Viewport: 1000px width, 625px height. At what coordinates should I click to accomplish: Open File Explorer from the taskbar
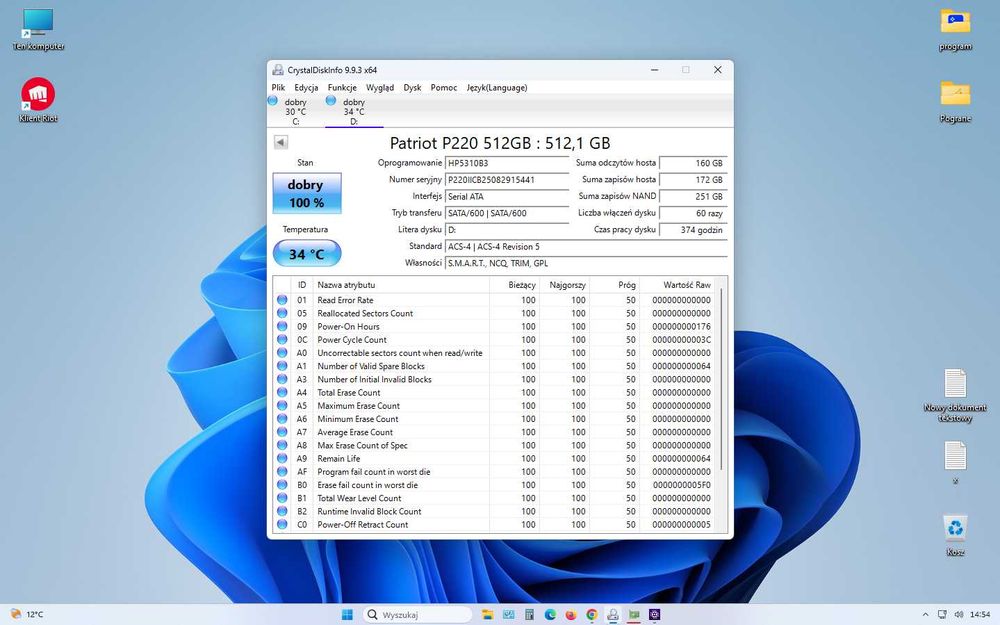click(487, 614)
